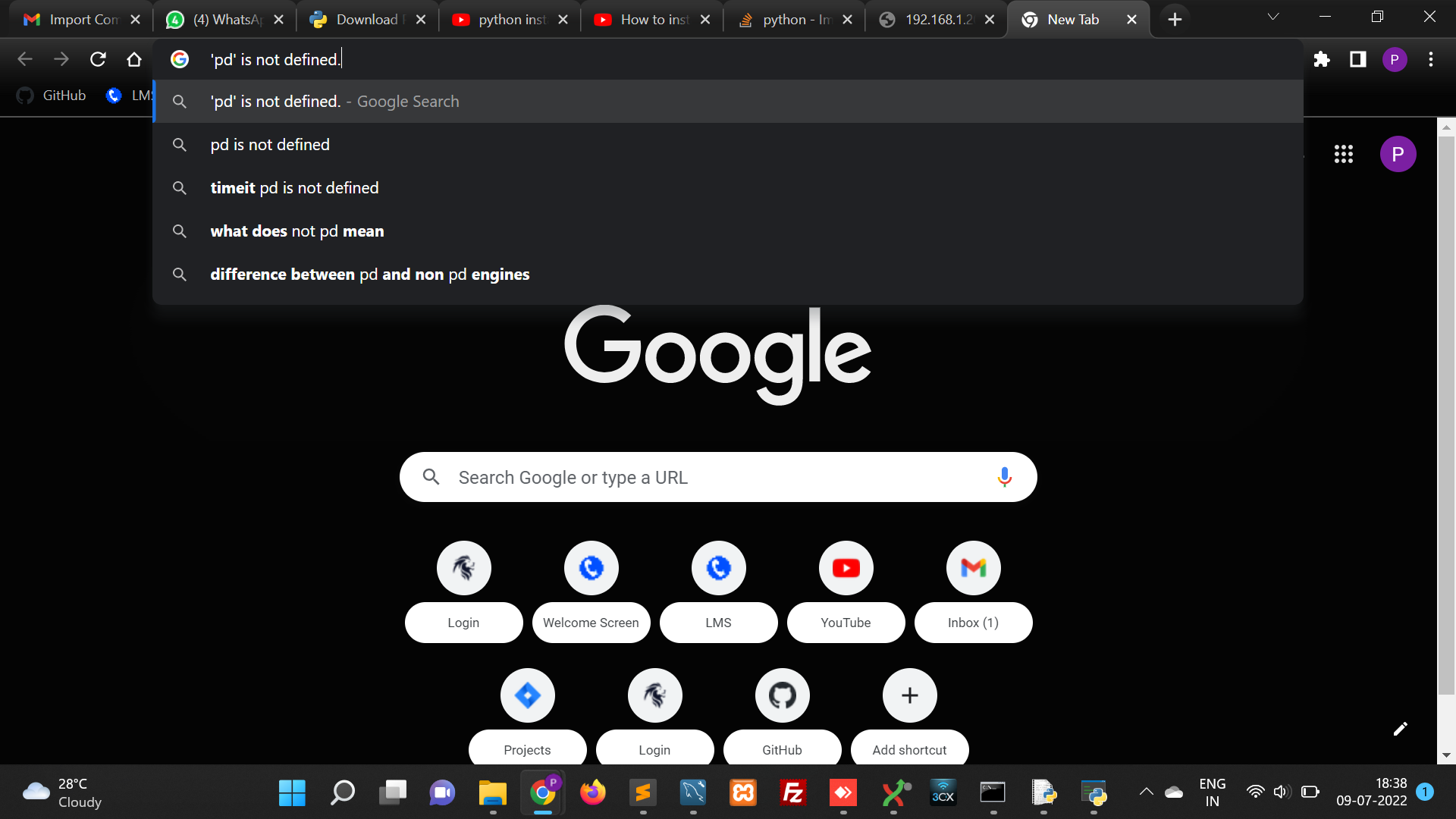The height and width of the screenshot is (819, 1456).
Task: Open the YouTube shortcut tile
Action: pyautogui.click(x=846, y=569)
